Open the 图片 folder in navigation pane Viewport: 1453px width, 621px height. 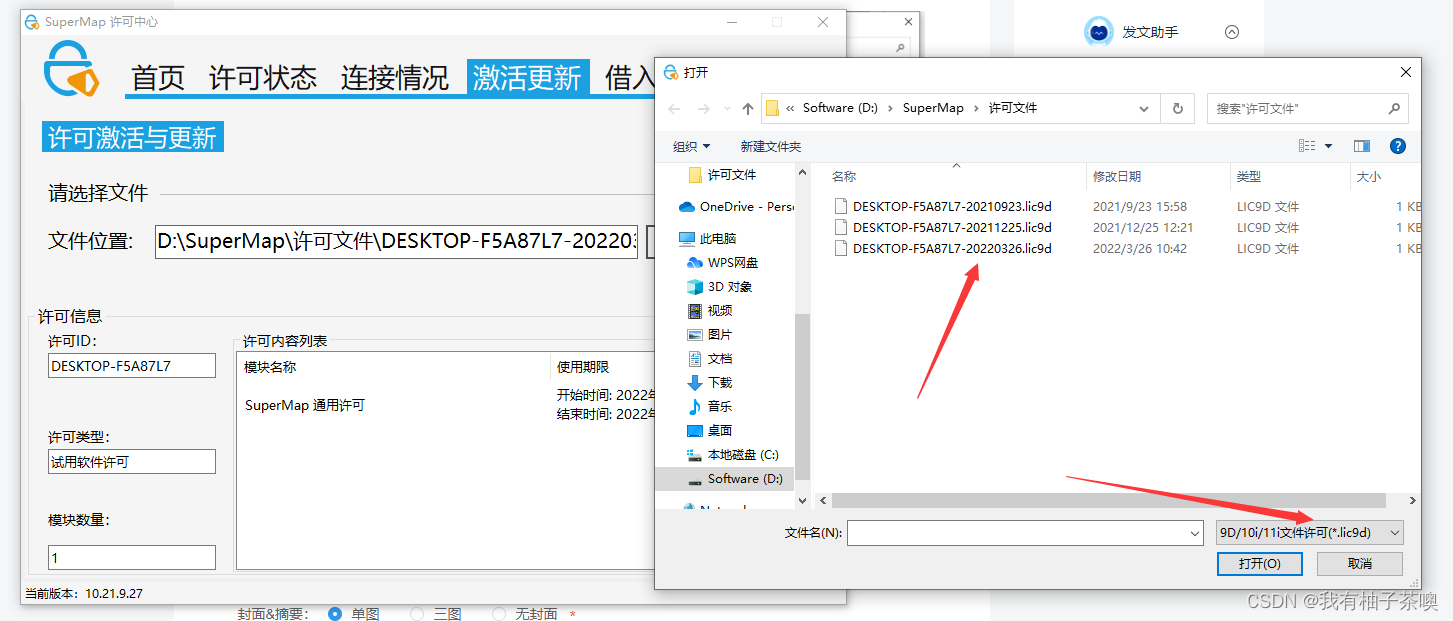[x=710, y=334]
